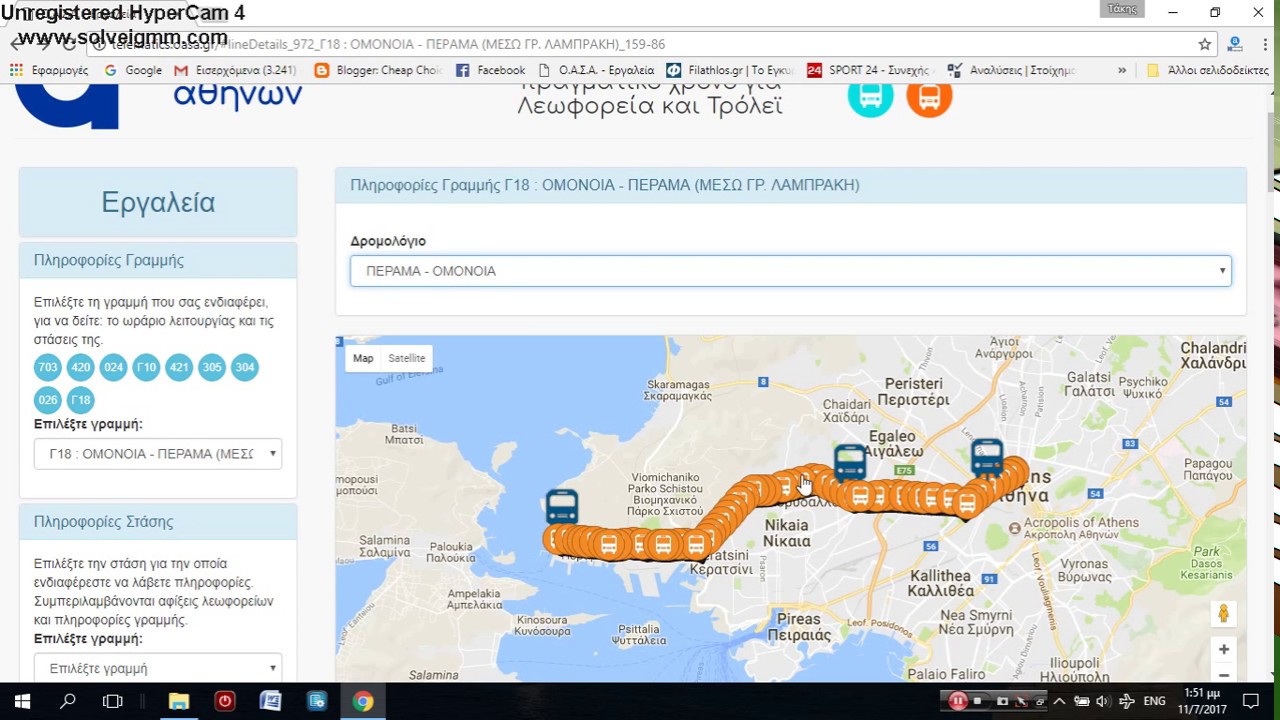
Task: Click the Chrome profile icon beside the star
Action: click(x=1235, y=44)
